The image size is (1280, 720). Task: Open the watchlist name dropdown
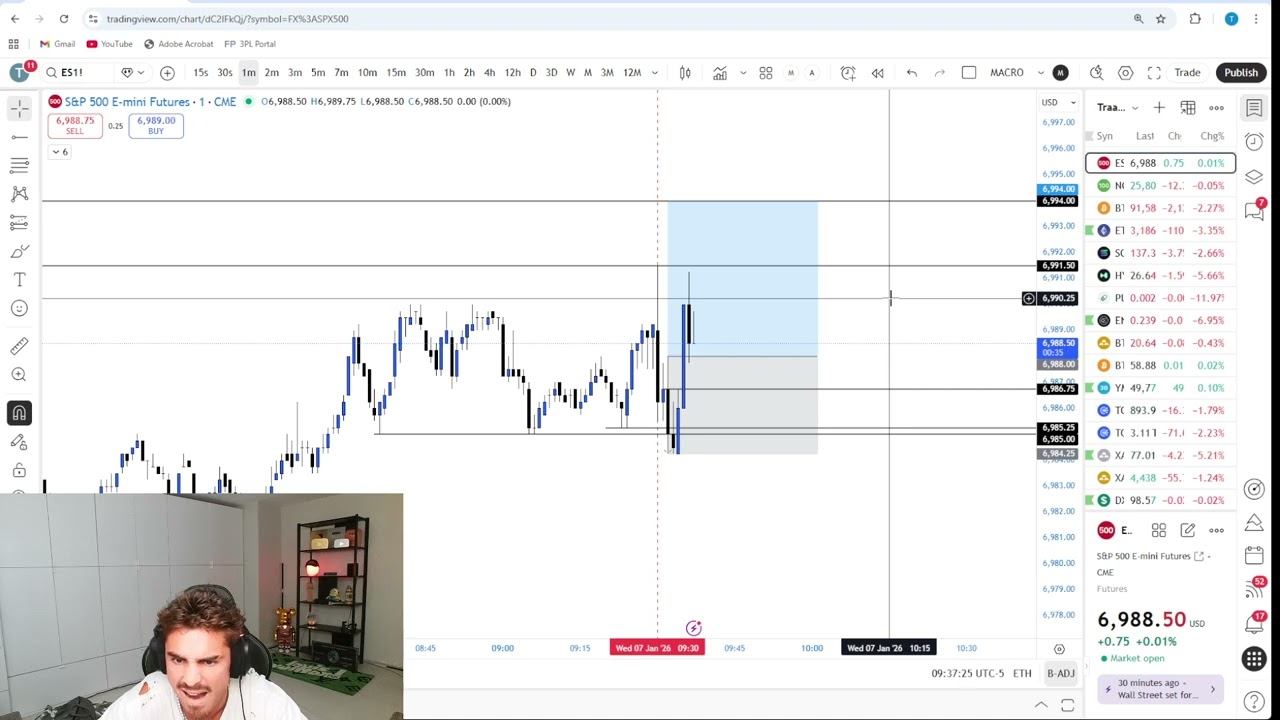pos(1117,107)
